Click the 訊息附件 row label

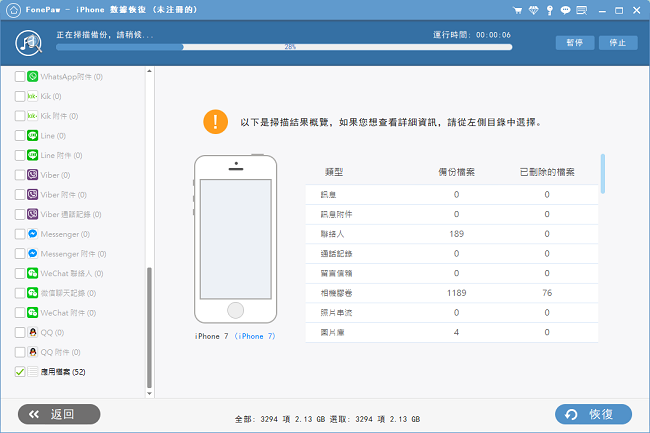coord(336,214)
